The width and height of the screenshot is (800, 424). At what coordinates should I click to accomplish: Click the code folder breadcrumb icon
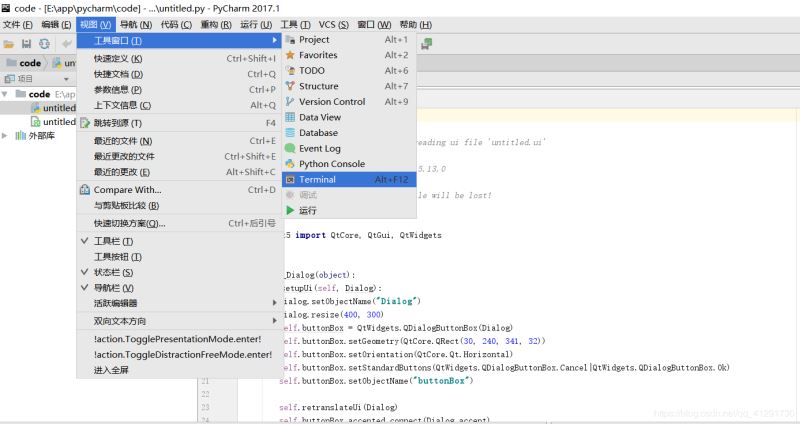coord(11,63)
